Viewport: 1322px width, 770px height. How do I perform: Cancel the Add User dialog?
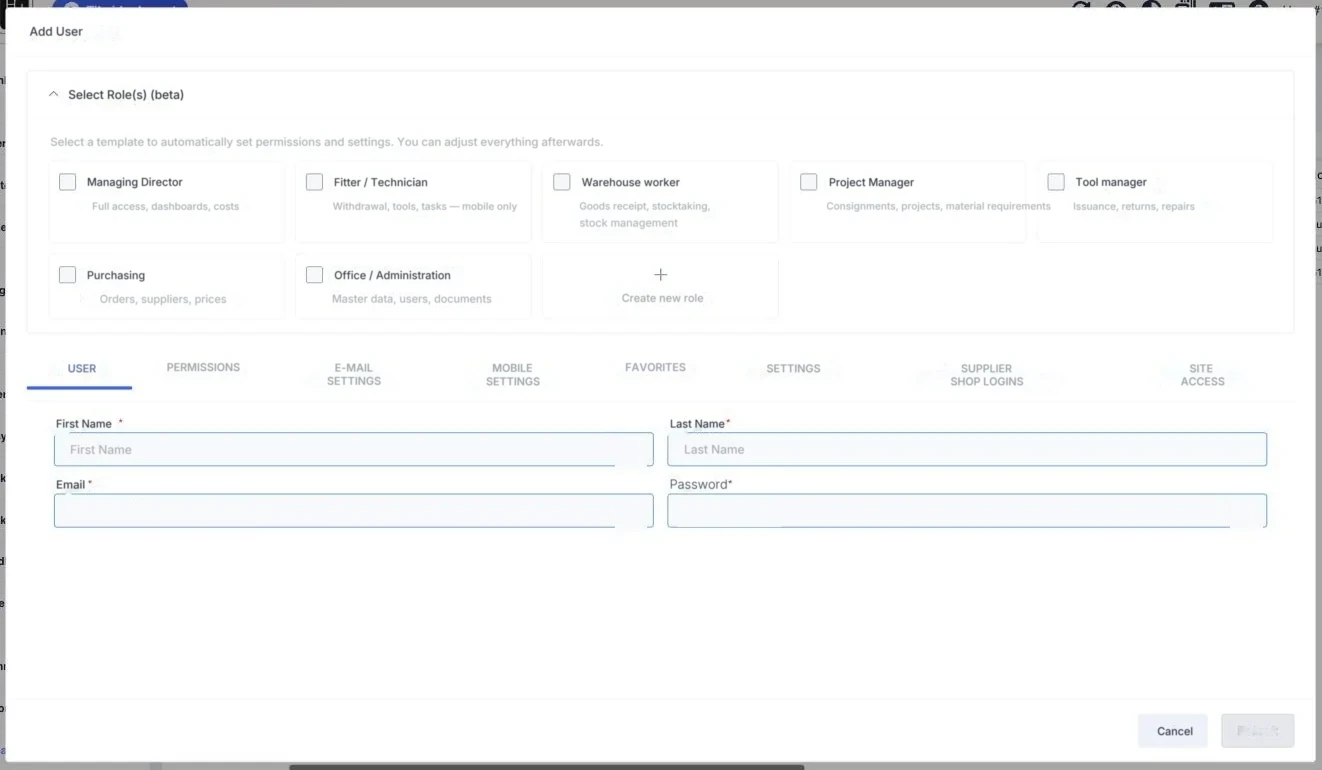point(1173,731)
